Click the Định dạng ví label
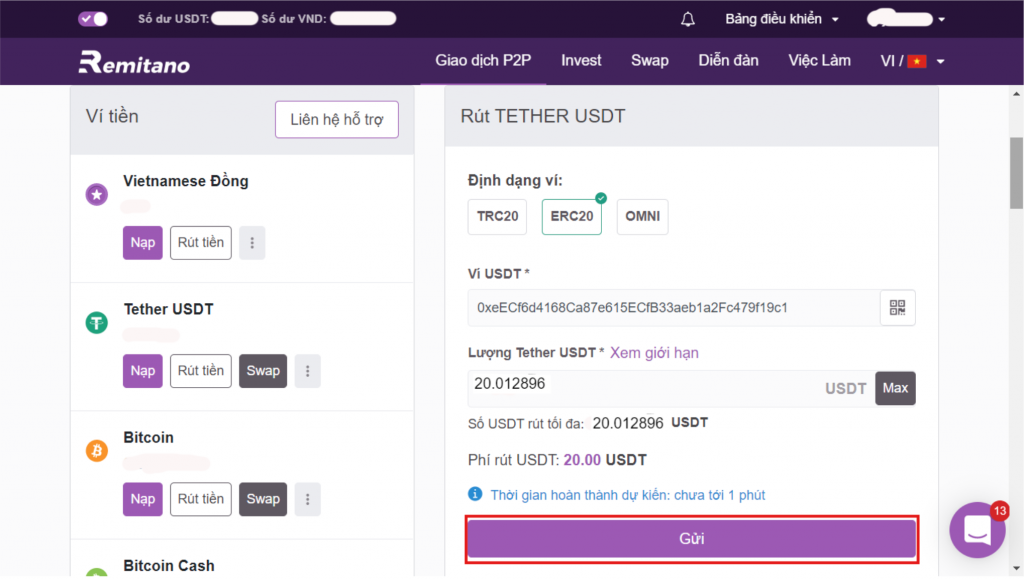The width and height of the screenshot is (1024, 579). [x=515, y=180]
